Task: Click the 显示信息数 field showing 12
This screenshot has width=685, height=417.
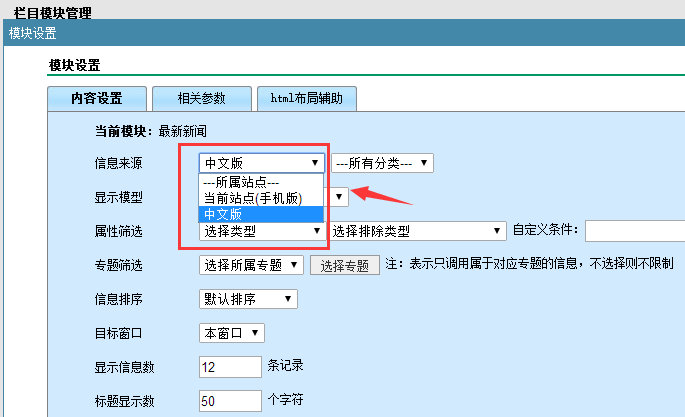Action: pos(230,367)
